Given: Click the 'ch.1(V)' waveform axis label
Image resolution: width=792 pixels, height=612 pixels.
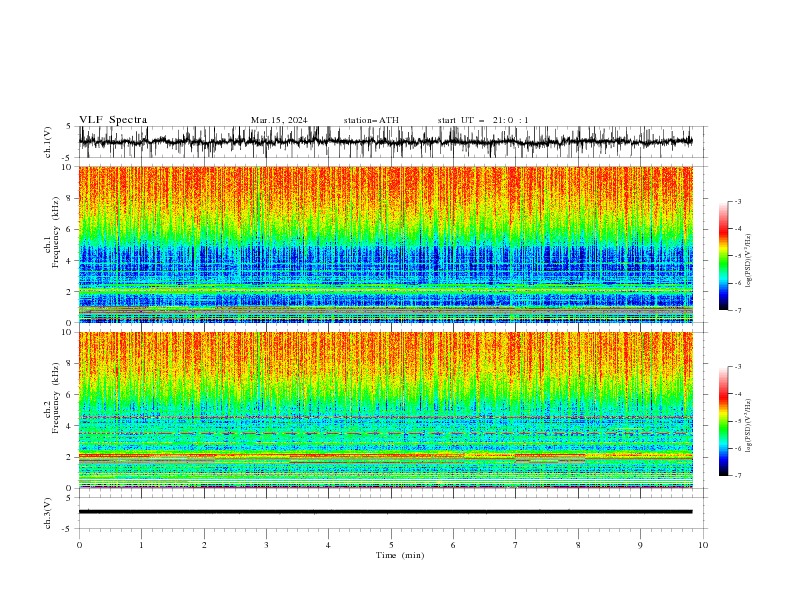Looking at the screenshot, I should 48,142.
